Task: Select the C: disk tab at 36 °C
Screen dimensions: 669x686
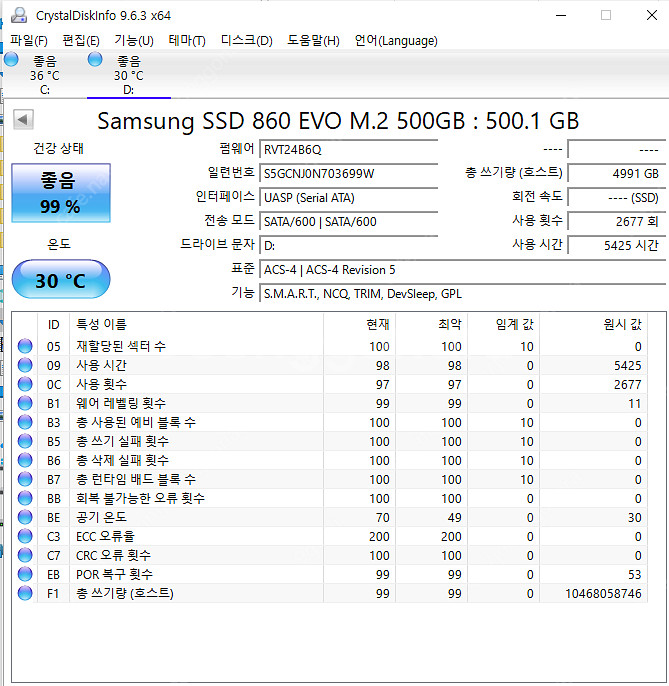Action: [44, 74]
